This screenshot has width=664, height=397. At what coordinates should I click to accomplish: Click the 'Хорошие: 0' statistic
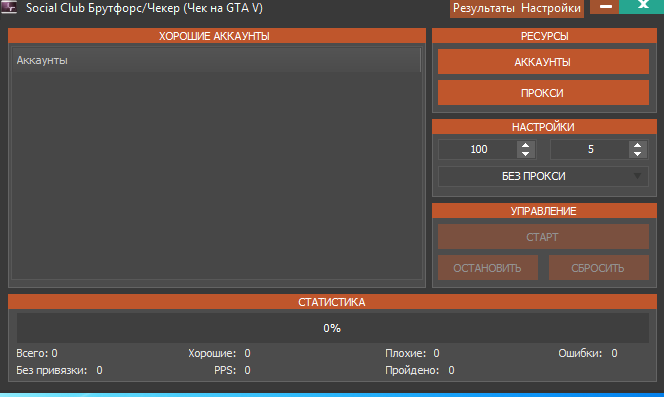tap(219, 353)
